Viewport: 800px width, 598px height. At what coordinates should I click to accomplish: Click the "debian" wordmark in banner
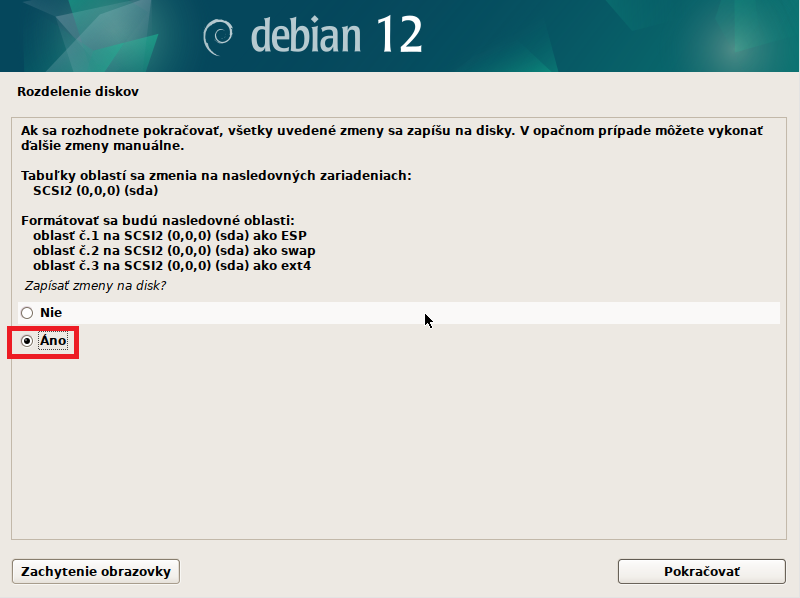(306, 36)
